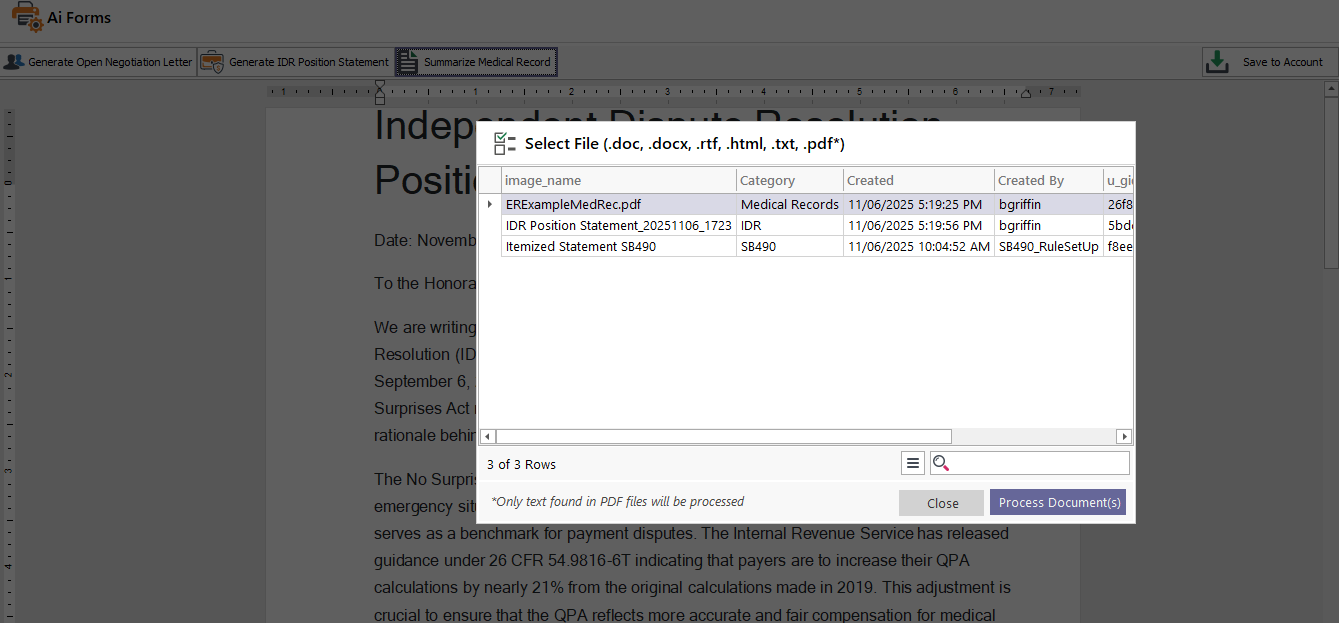Open the grid options hamburger menu icon
Viewport: 1339px width, 623px height.
click(x=913, y=463)
